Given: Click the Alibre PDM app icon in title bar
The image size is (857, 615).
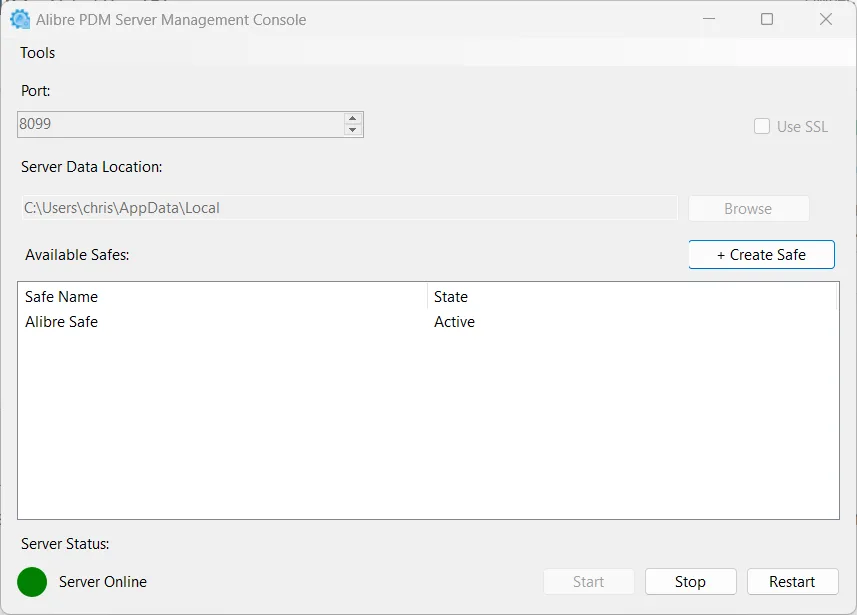Looking at the screenshot, I should (20, 20).
